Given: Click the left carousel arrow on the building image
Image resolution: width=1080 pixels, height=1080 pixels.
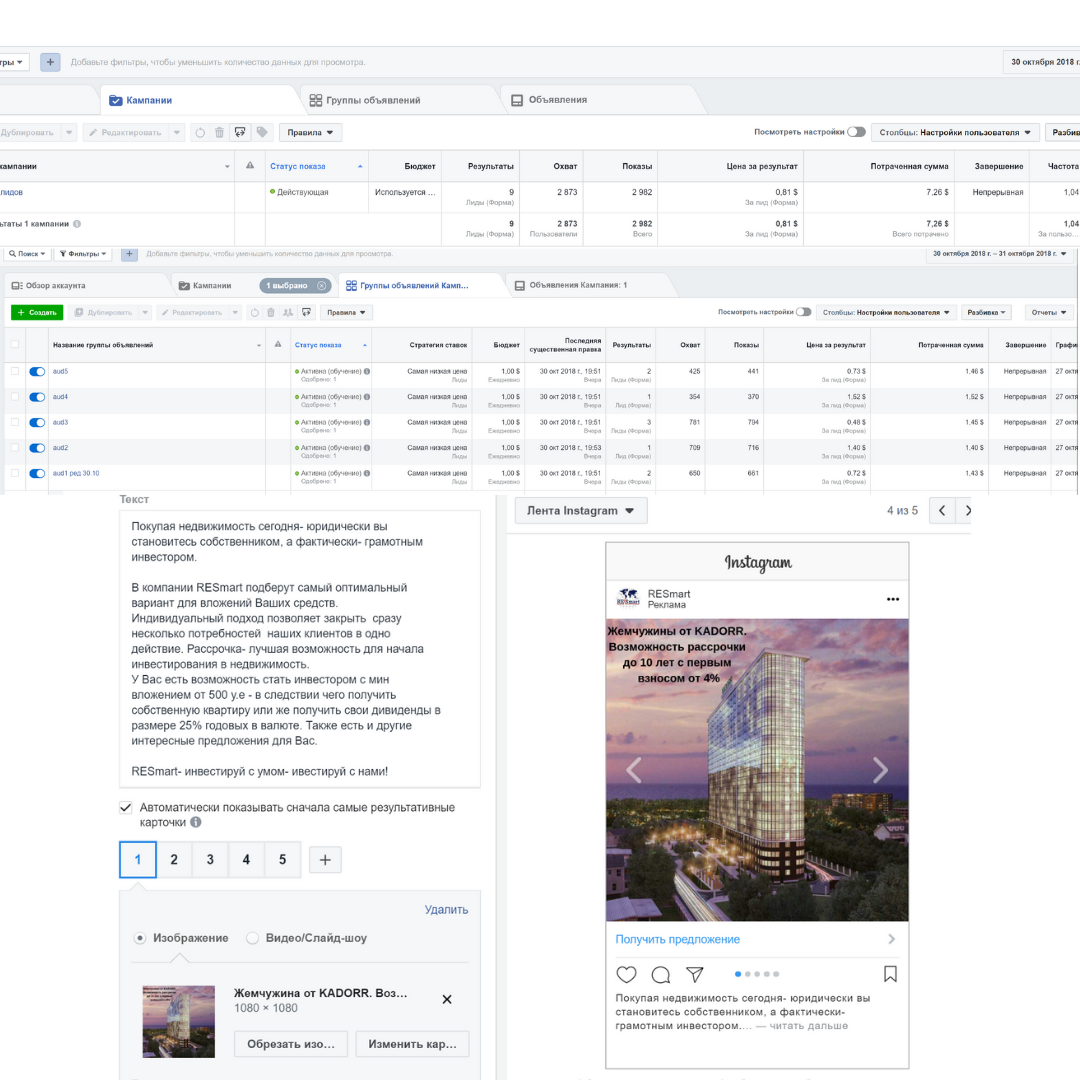Looking at the screenshot, I should (x=634, y=769).
